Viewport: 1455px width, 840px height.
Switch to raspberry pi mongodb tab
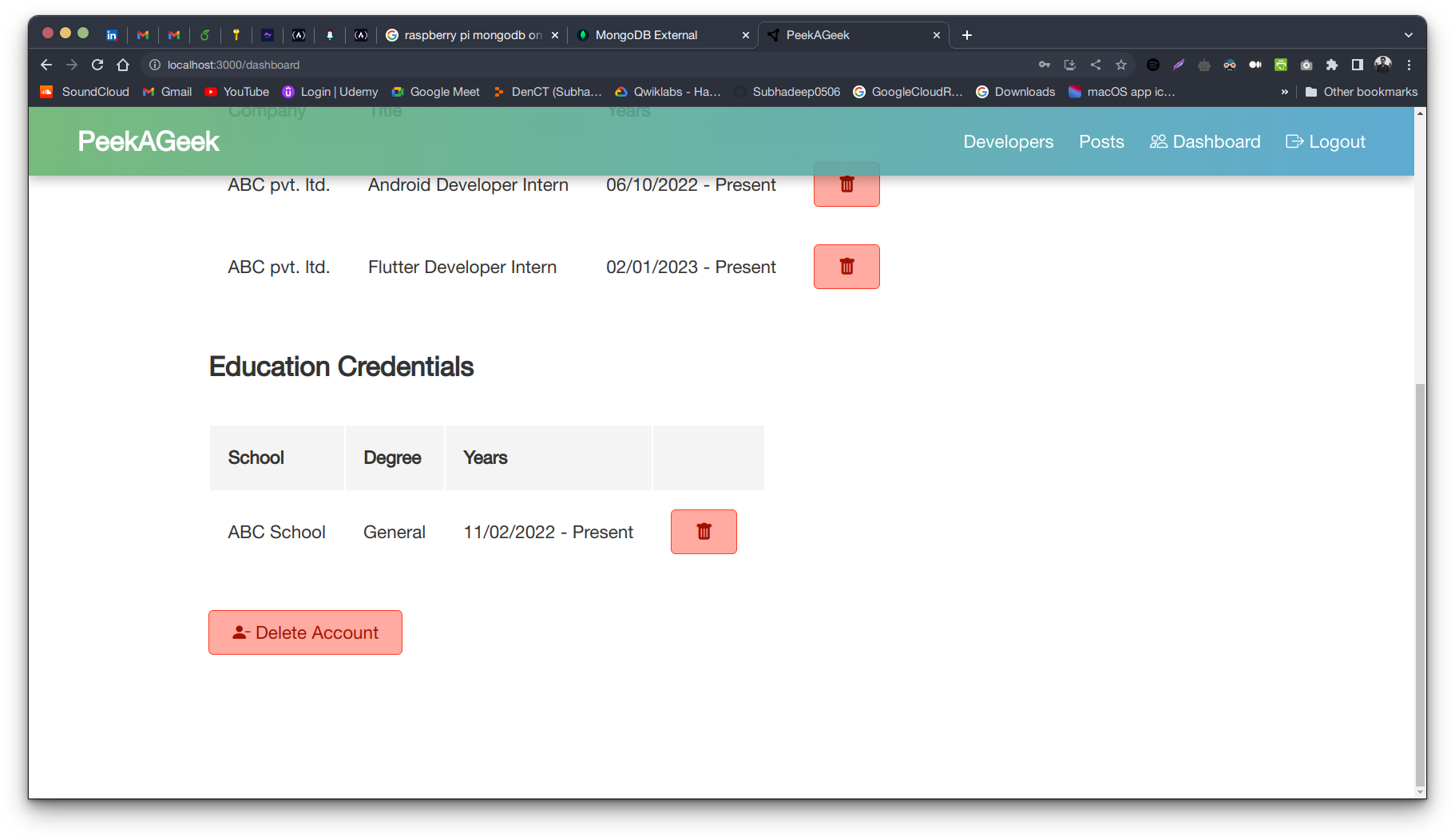click(472, 35)
